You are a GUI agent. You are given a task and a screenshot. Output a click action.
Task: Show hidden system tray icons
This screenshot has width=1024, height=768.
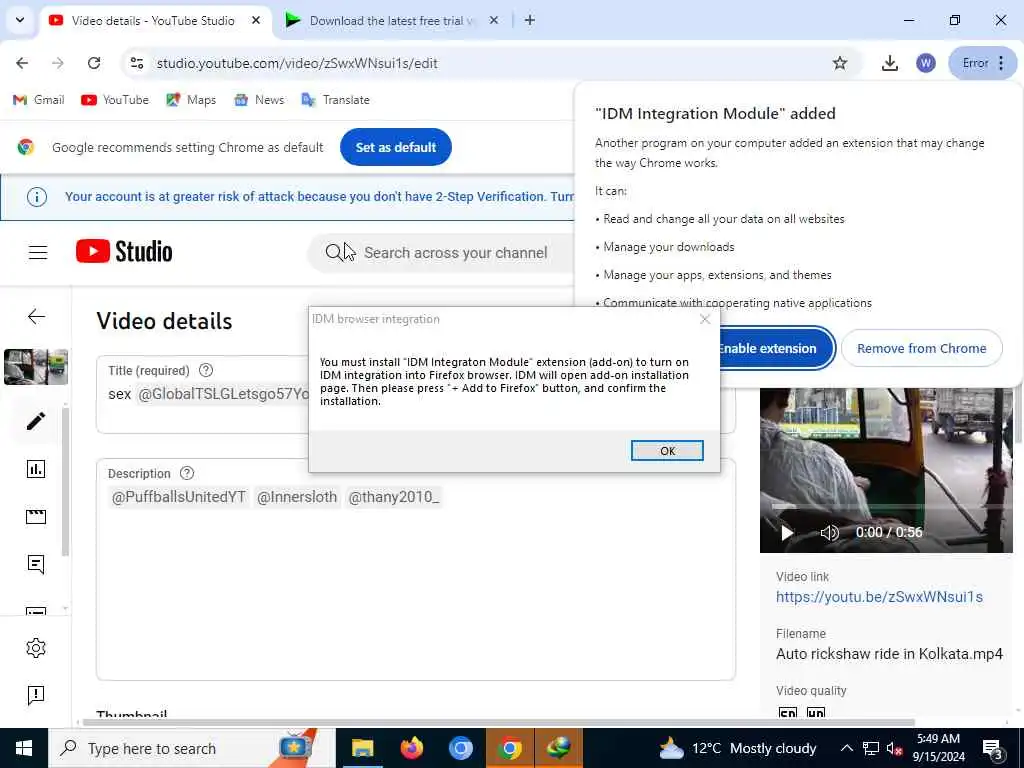click(846, 748)
